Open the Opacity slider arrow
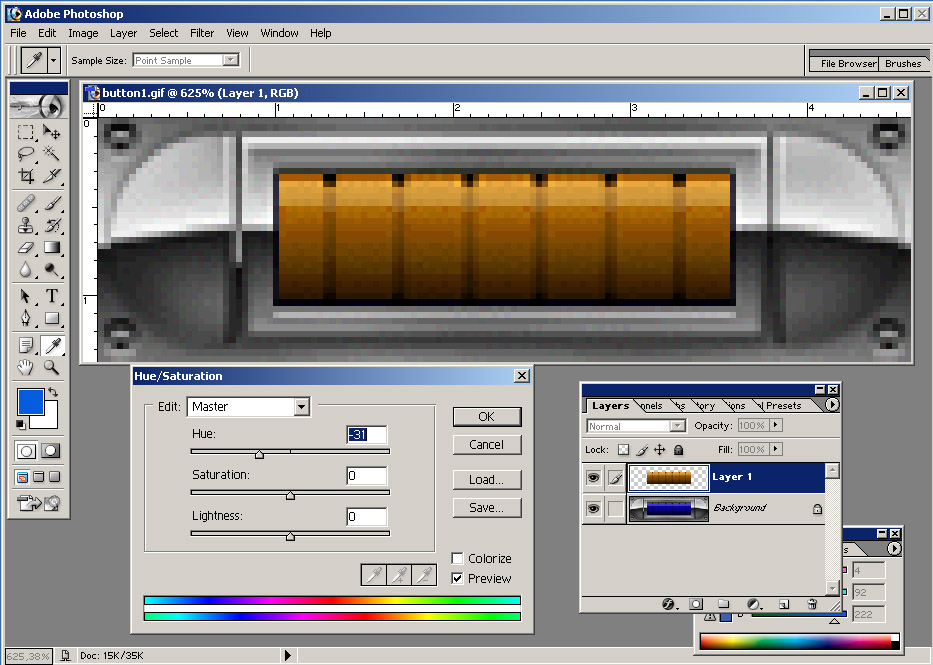 (775, 425)
